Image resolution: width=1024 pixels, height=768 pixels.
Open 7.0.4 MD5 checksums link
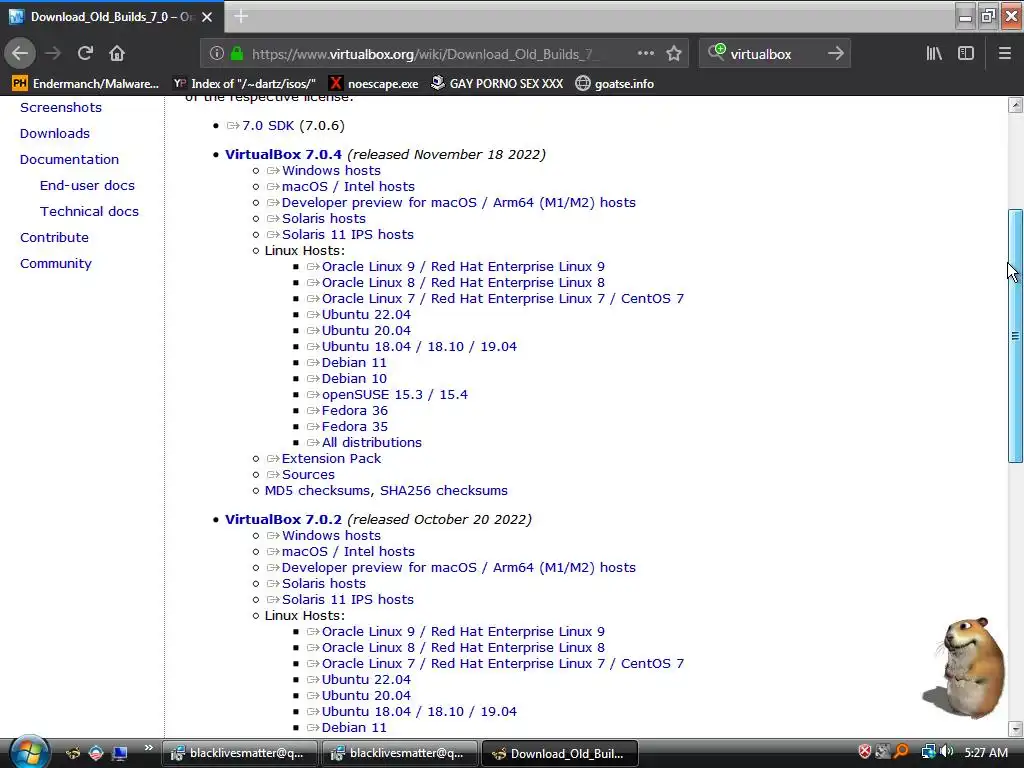pos(318,490)
